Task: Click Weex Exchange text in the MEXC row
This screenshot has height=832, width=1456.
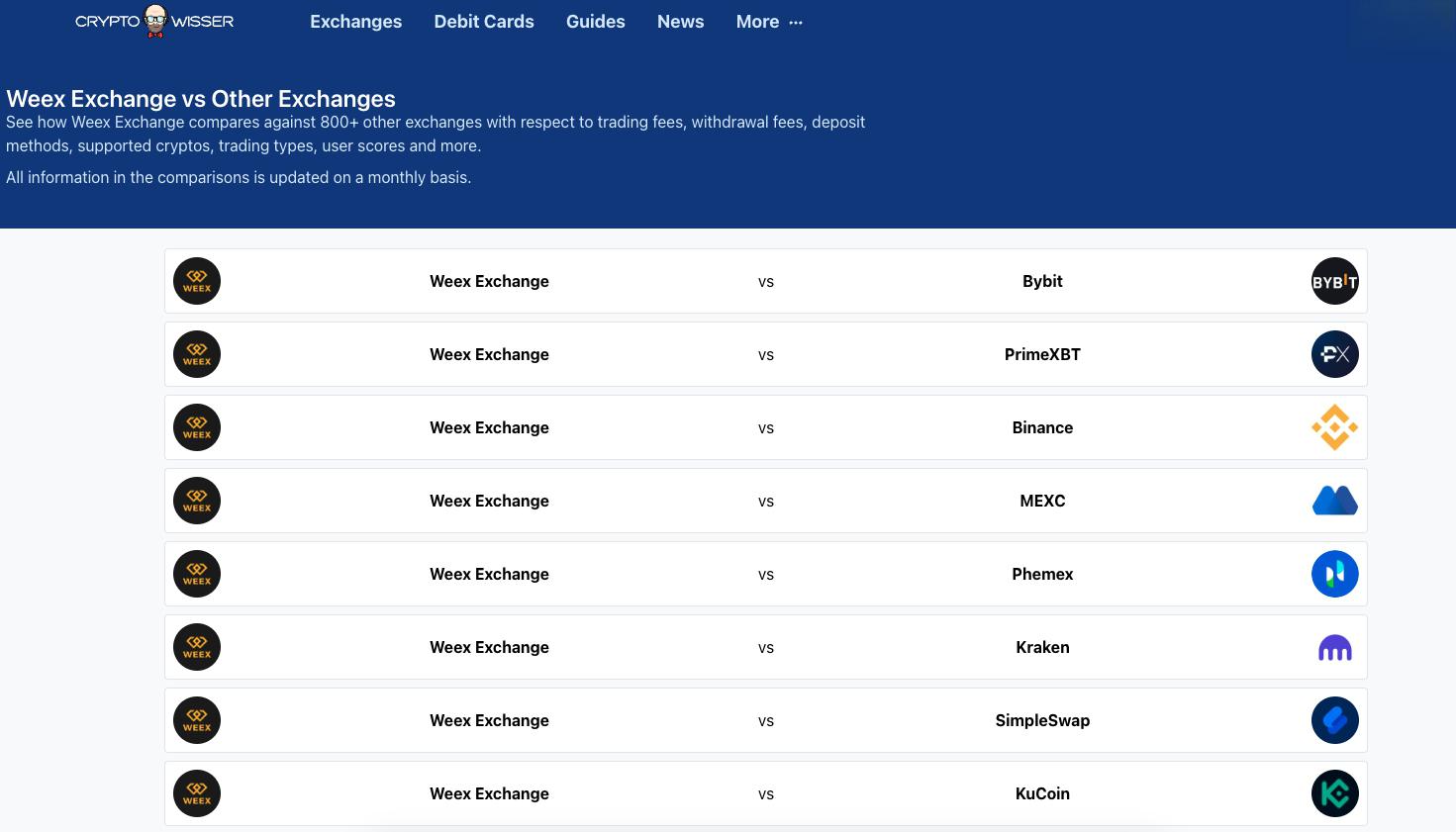Action: pos(489,501)
